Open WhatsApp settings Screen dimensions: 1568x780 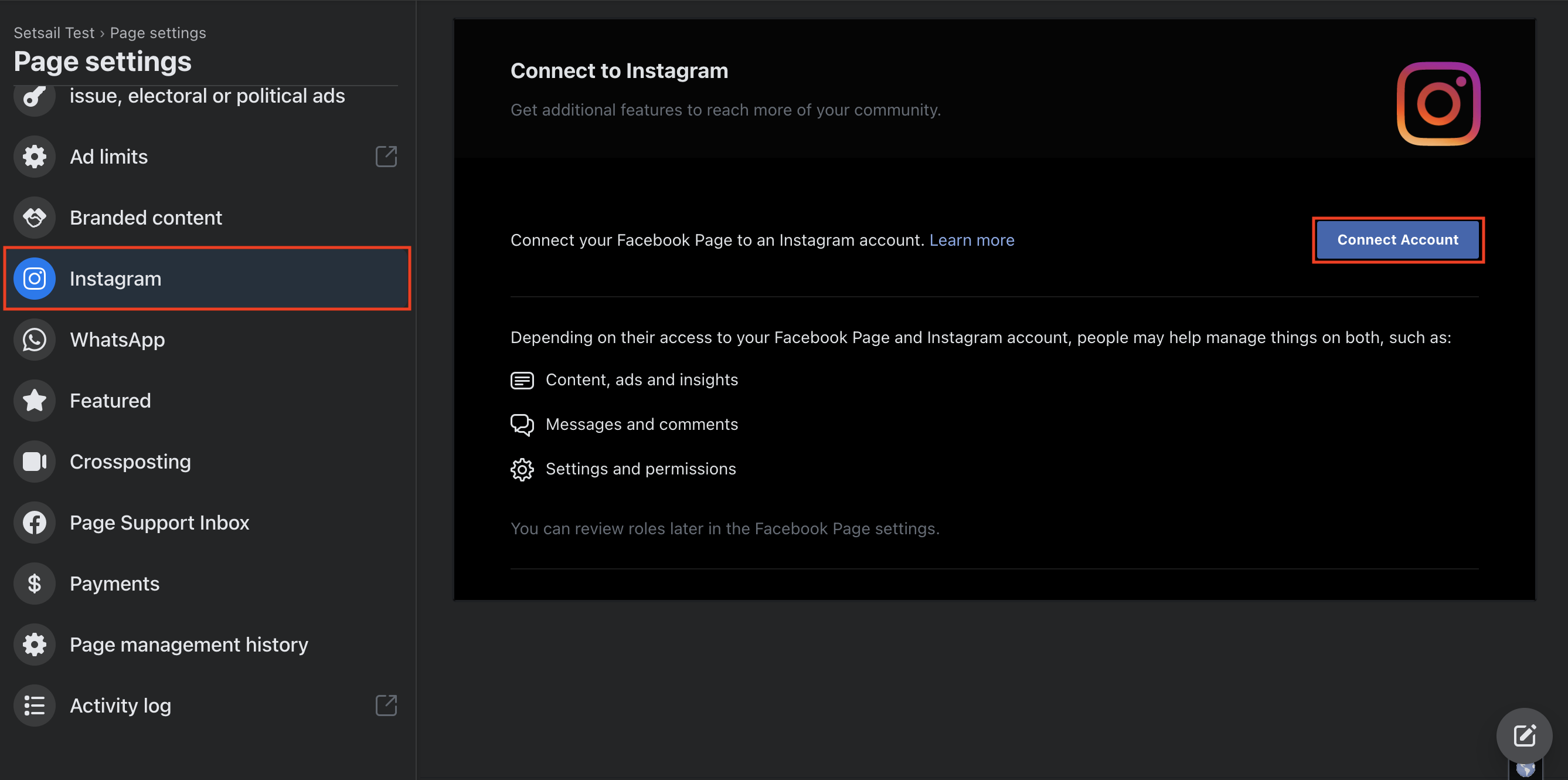[206, 339]
